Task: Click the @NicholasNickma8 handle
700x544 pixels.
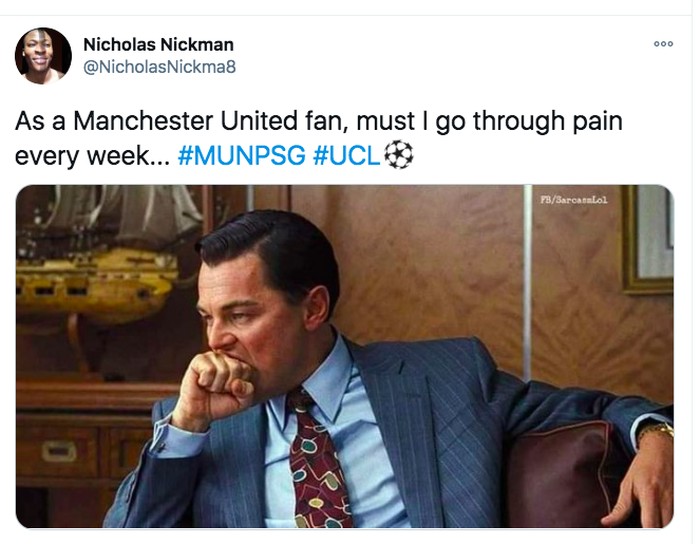Action: point(158,67)
